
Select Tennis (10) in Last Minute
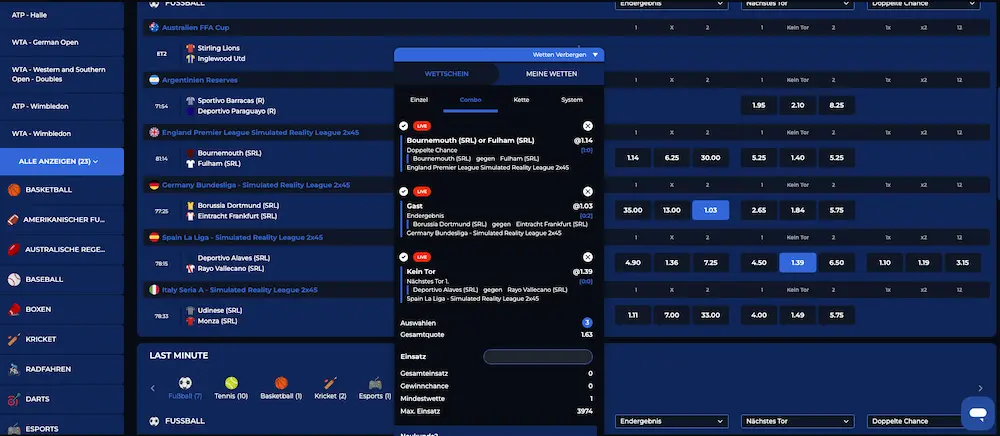point(231,388)
